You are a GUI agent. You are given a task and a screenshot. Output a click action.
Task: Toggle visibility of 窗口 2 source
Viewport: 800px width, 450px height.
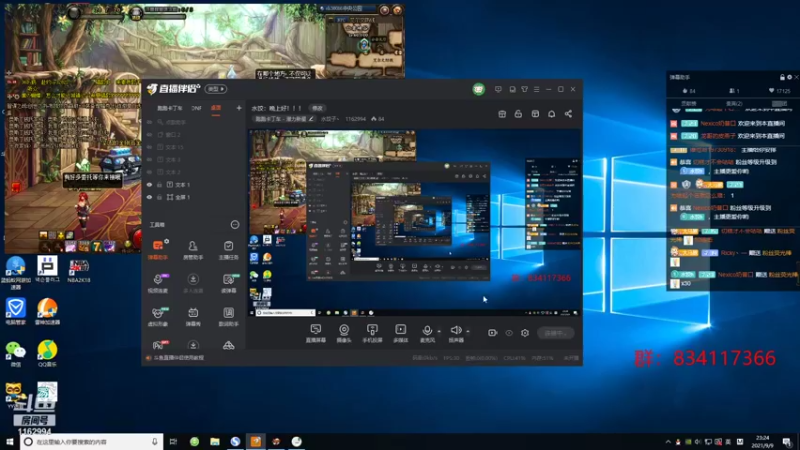tap(149, 135)
